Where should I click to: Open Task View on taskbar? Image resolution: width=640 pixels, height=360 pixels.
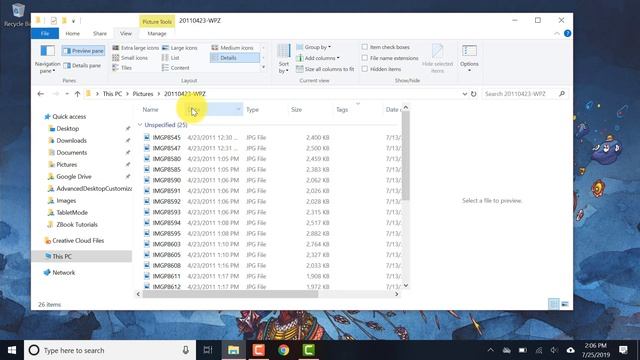click(x=208, y=350)
